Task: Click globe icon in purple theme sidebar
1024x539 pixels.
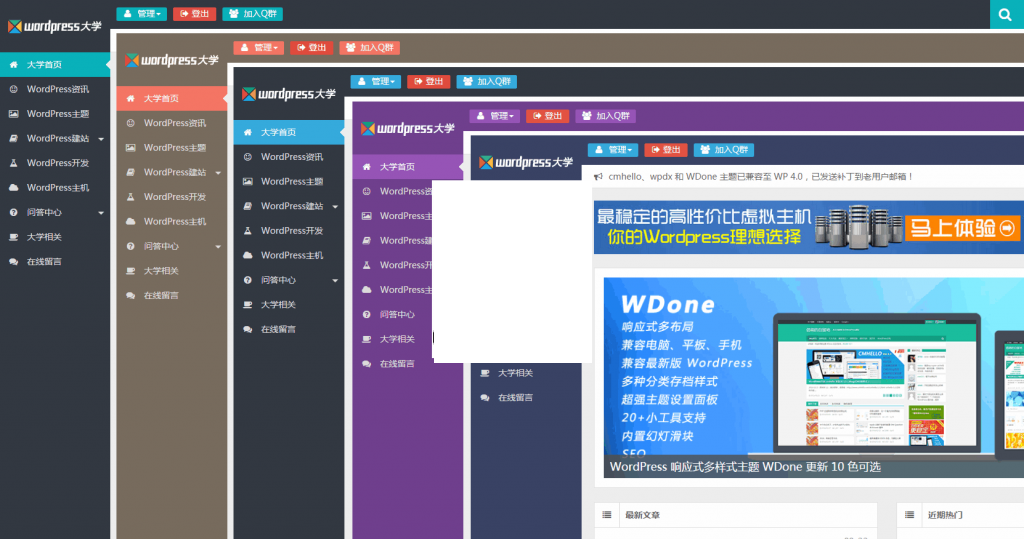Action: coord(366,191)
